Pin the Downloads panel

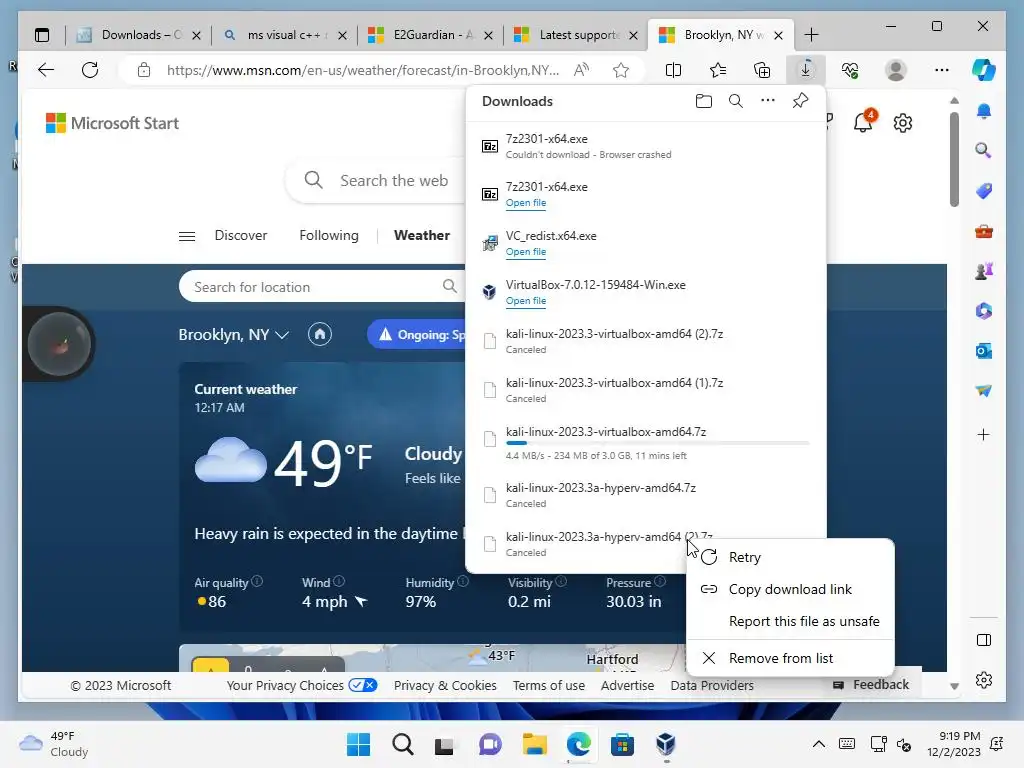point(800,101)
